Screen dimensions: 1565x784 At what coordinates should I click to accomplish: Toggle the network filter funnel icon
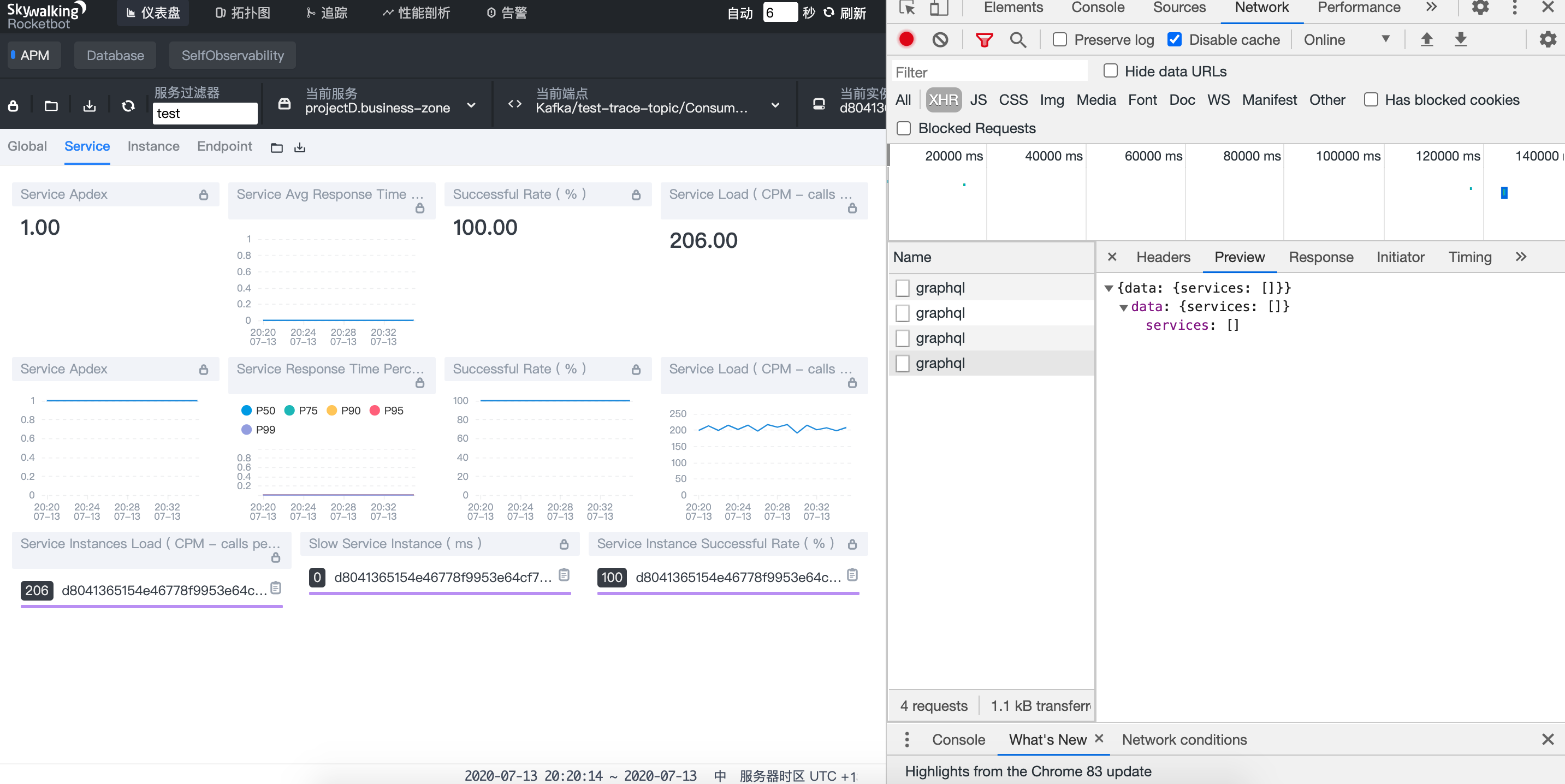pyautogui.click(x=983, y=39)
